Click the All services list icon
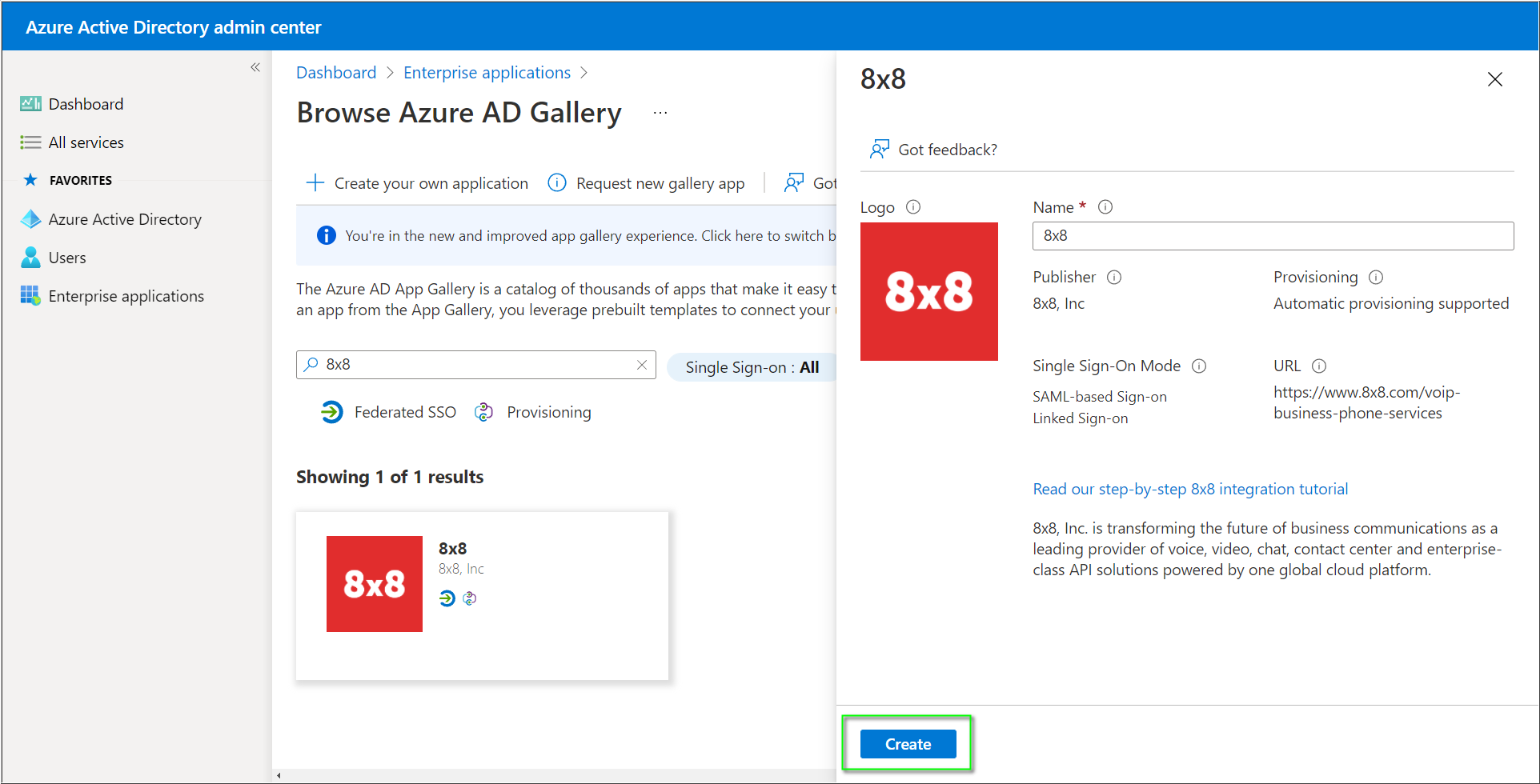This screenshot has height=784, width=1540. [30, 142]
